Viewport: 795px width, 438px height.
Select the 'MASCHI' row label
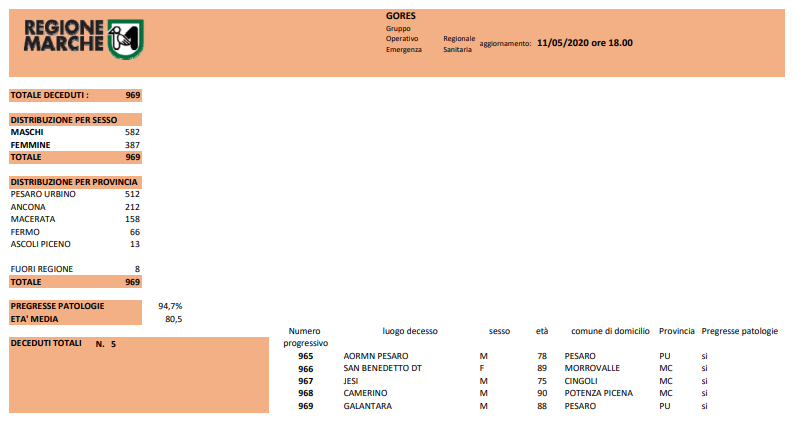(27, 132)
